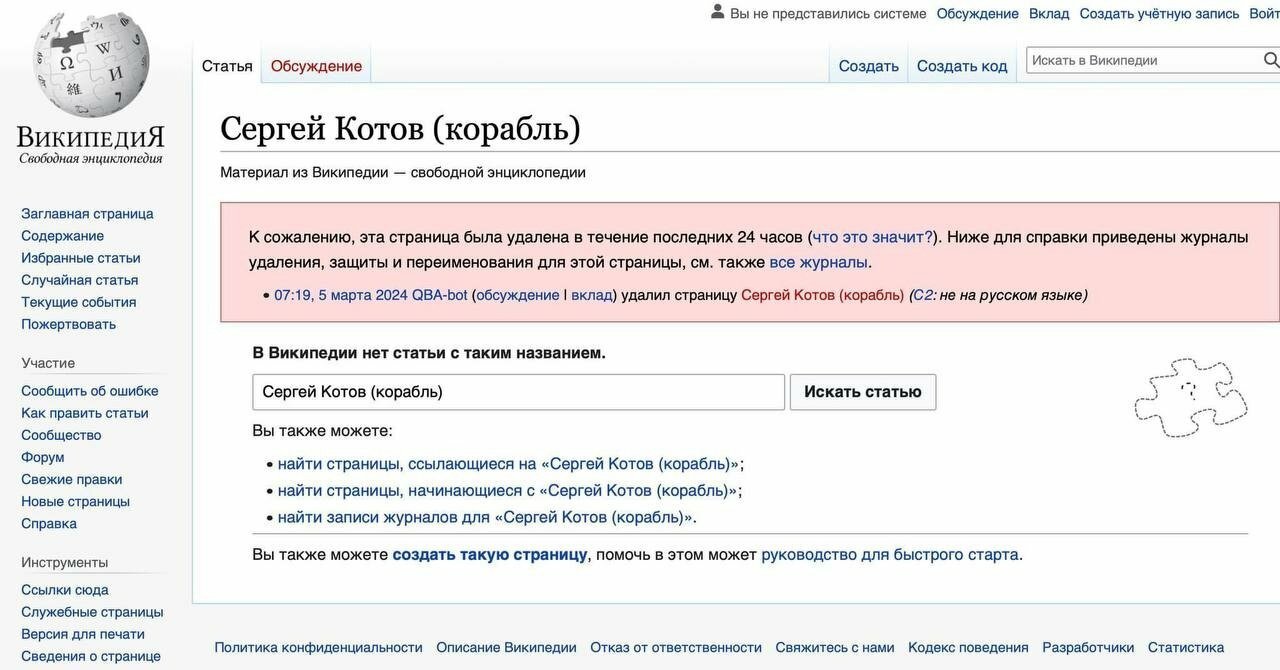Click создать такую страницу link
The image size is (1280, 670).
coord(490,554)
